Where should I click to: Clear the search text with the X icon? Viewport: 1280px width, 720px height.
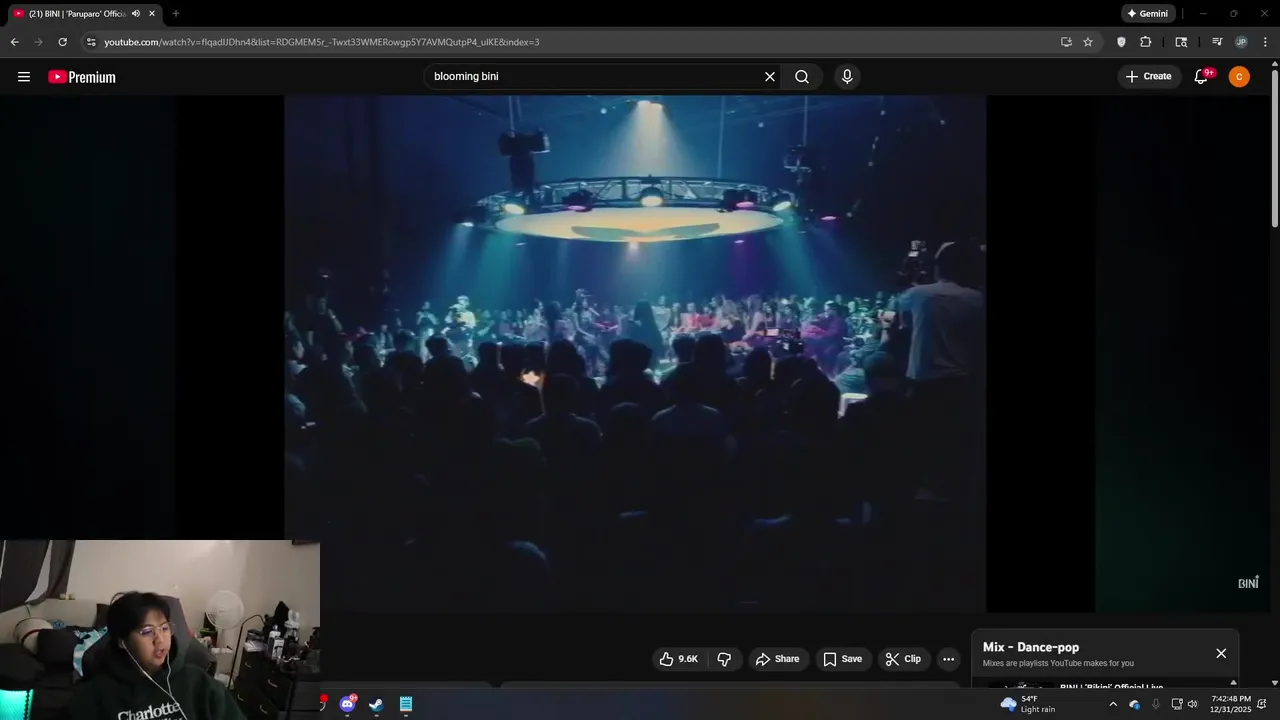[x=770, y=77]
